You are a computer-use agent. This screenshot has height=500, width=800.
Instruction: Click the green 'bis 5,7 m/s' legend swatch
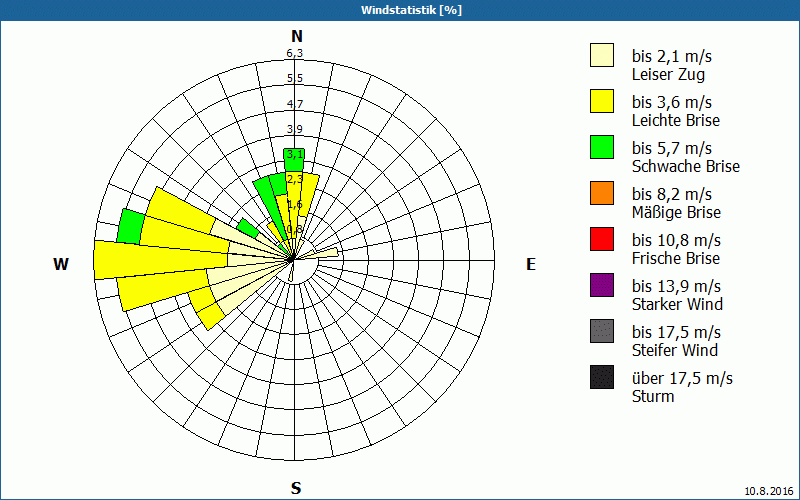click(602, 147)
